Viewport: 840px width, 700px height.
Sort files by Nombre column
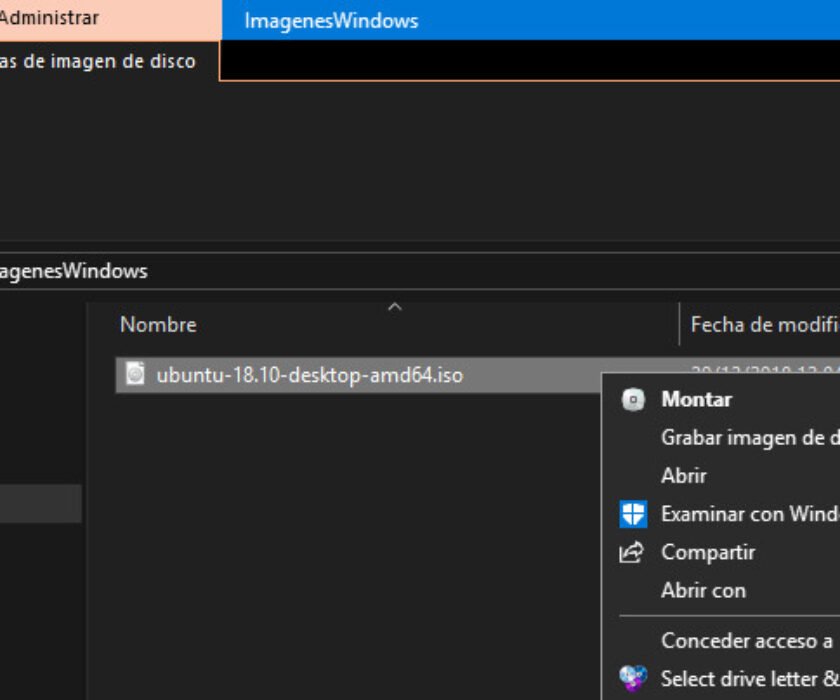(x=158, y=325)
